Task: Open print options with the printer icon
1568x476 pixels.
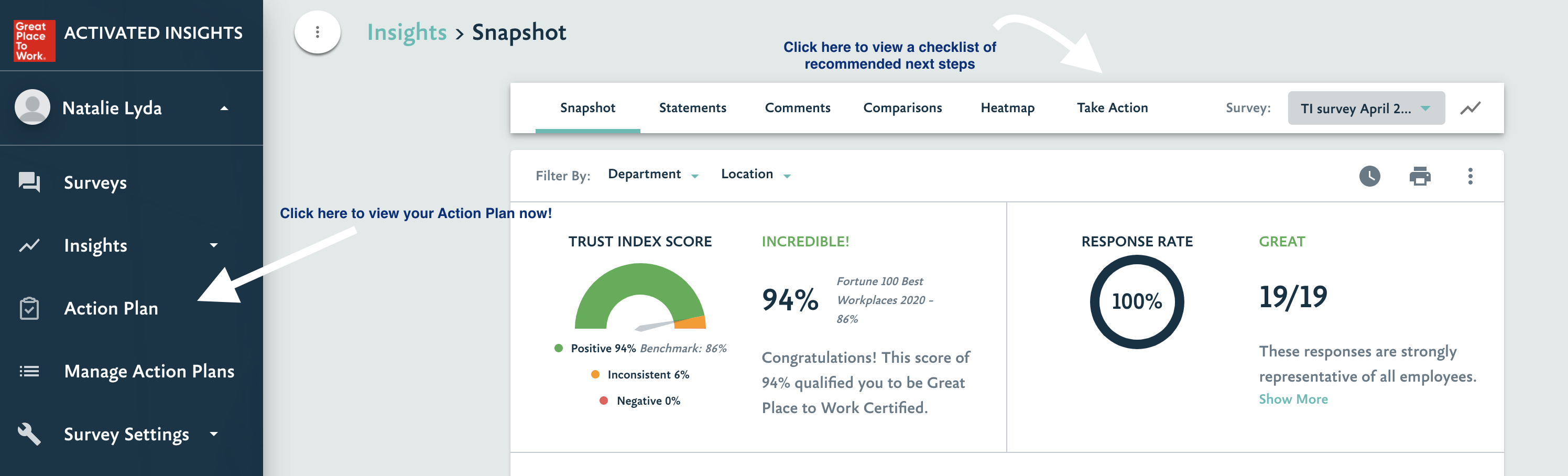Action: click(1420, 176)
